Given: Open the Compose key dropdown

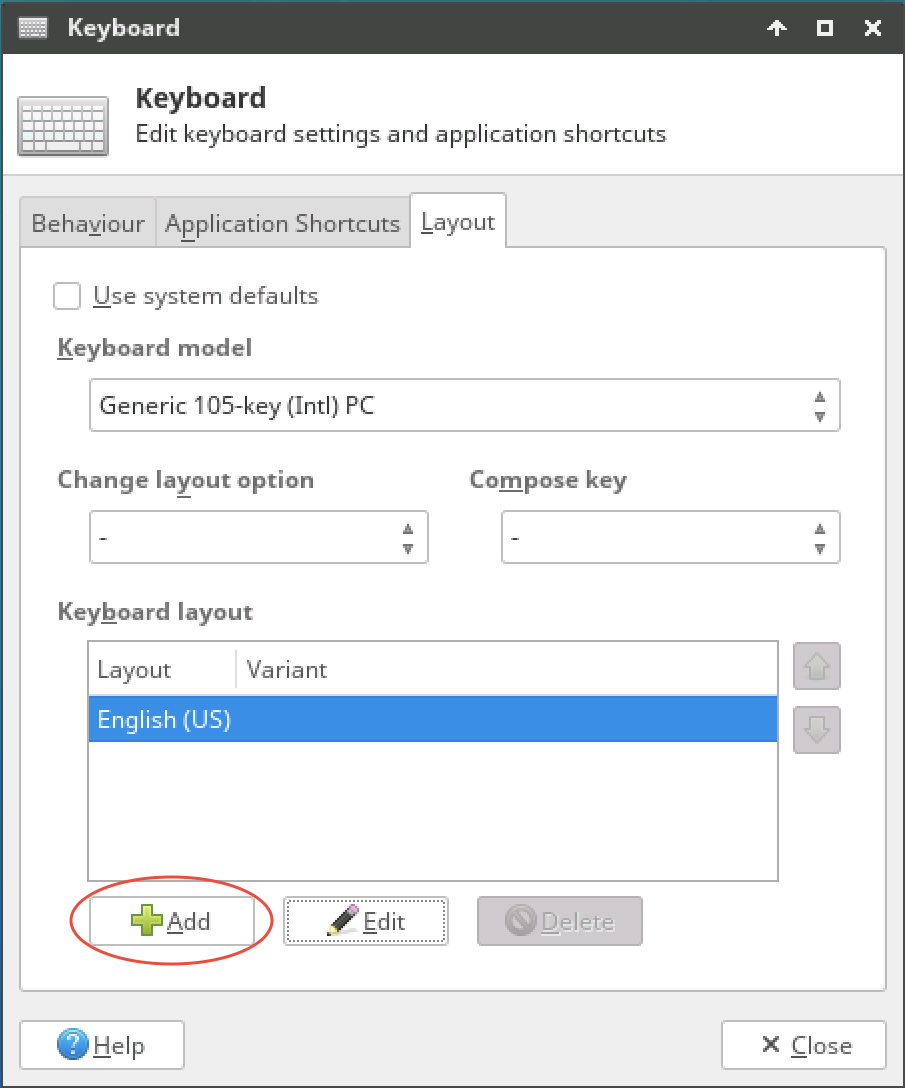Looking at the screenshot, I should click(x=670, y=538).
